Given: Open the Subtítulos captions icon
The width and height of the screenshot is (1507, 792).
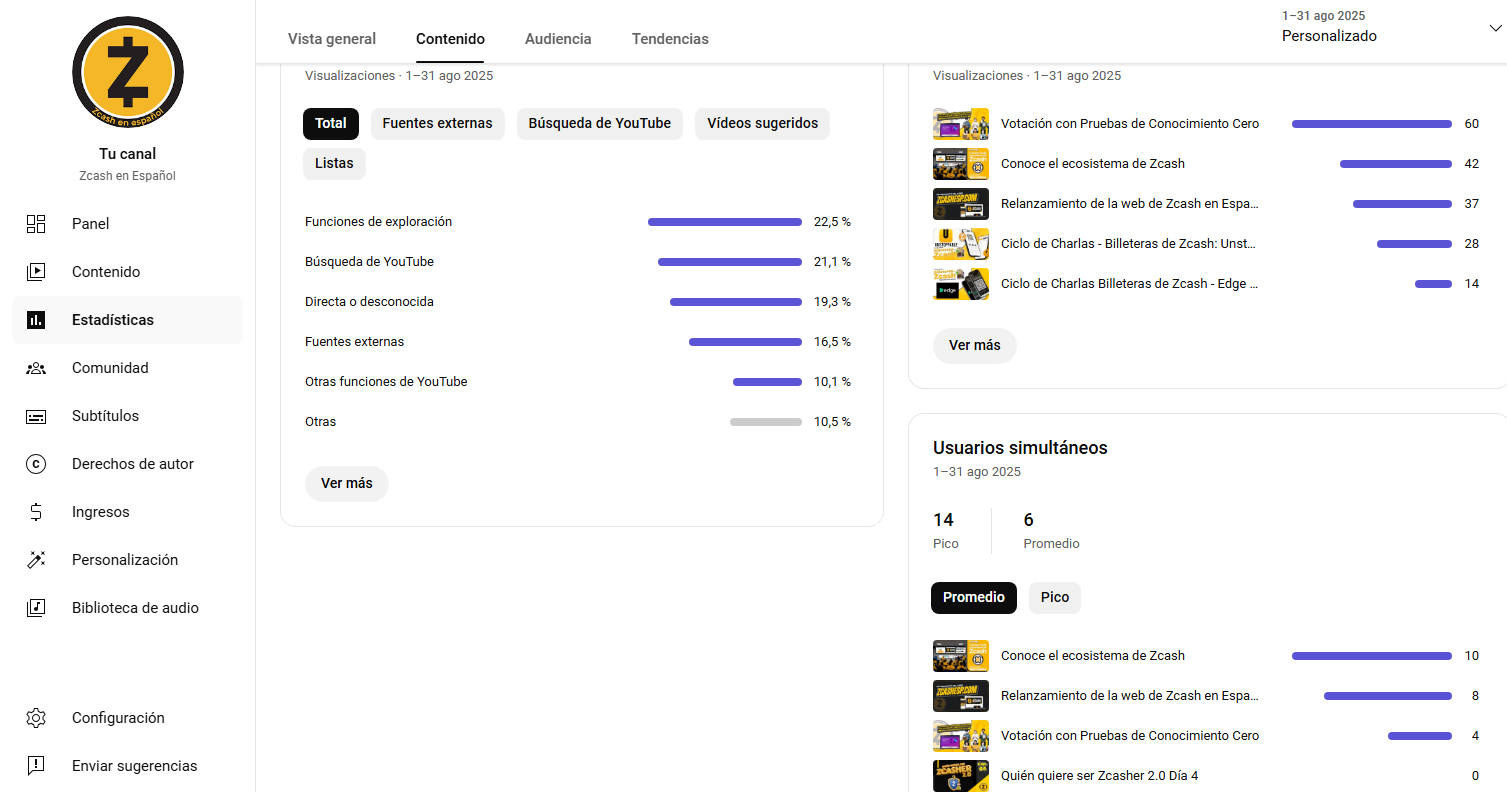Looking at the screenshot, I should [36, 416].
